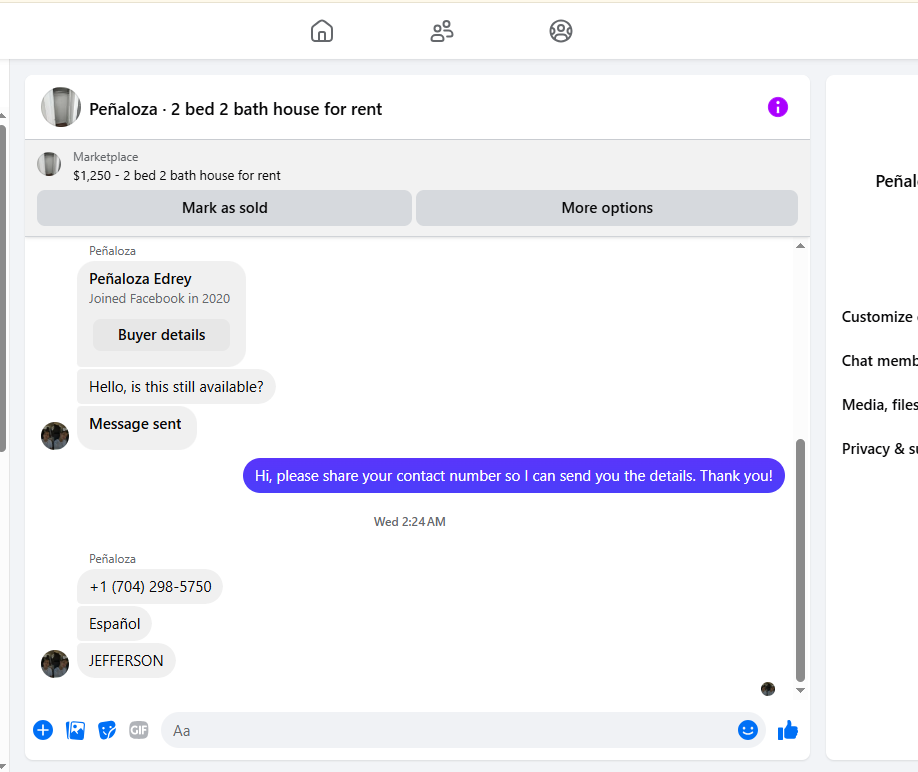Viewport: 918px width, 772px height.
Task: Click the chat scrollbar up arrow
Action: [x=800, y=246]
